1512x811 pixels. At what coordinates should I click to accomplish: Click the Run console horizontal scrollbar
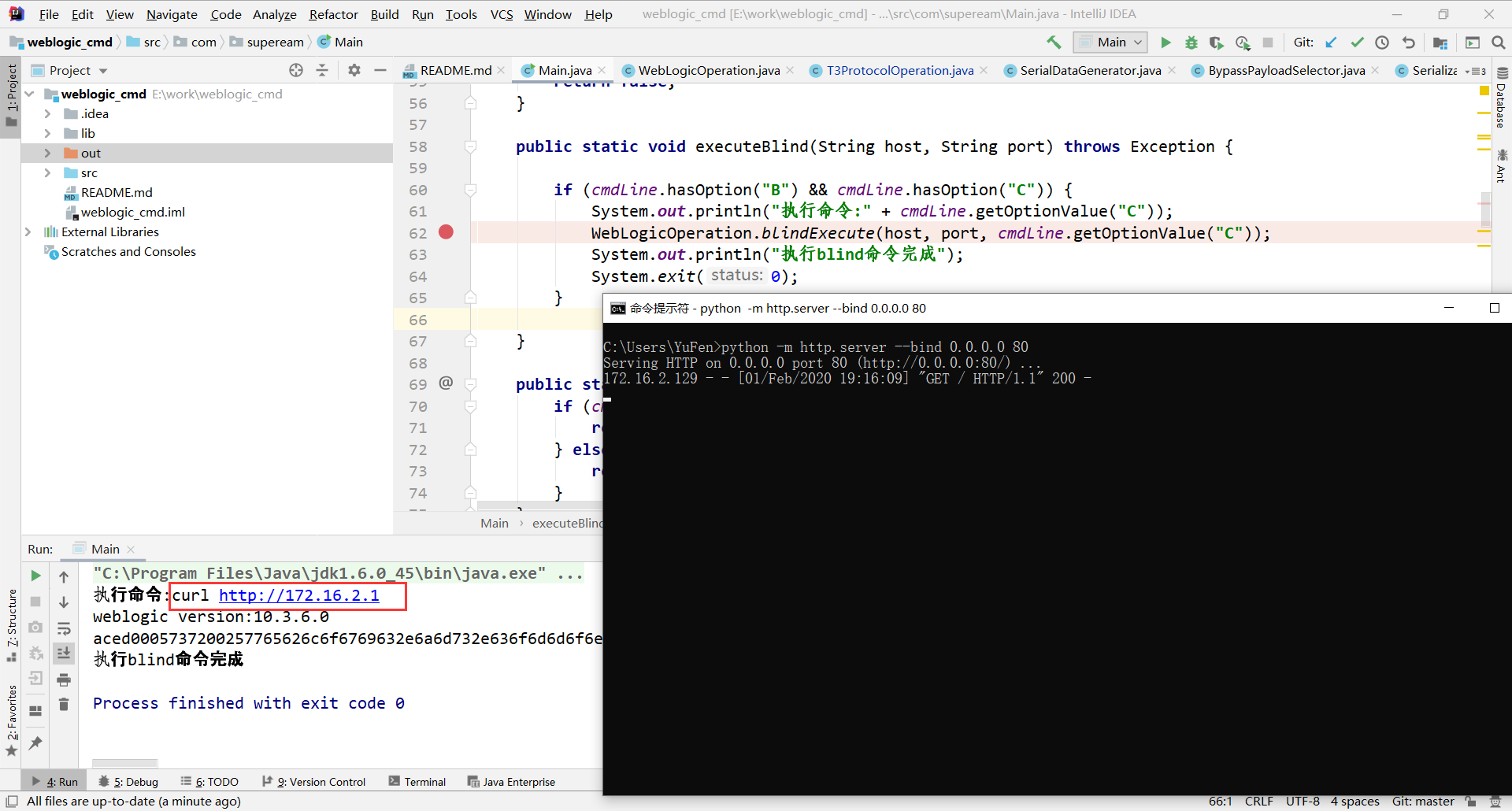click(x=124, y=763)
